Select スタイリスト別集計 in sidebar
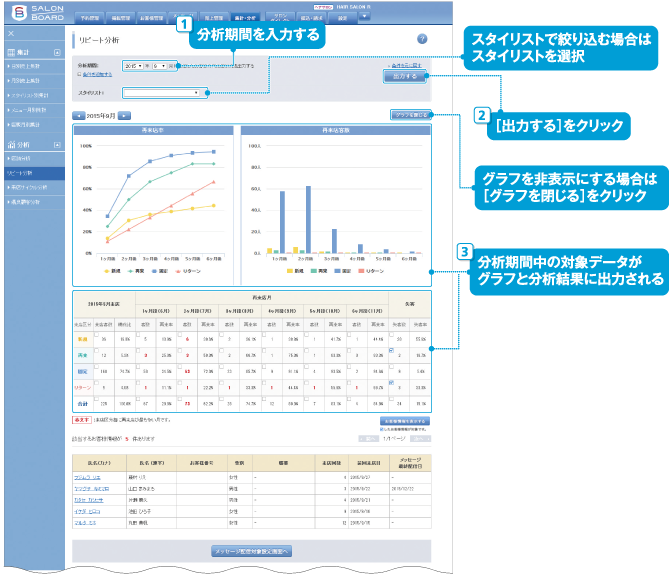Screen dimensions: 670x578 coord(34,95)
